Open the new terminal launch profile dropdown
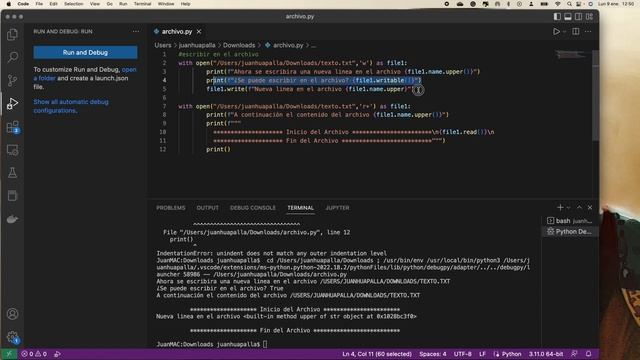The height and width of the screenshot is (360, 640). tap(569, 208)
